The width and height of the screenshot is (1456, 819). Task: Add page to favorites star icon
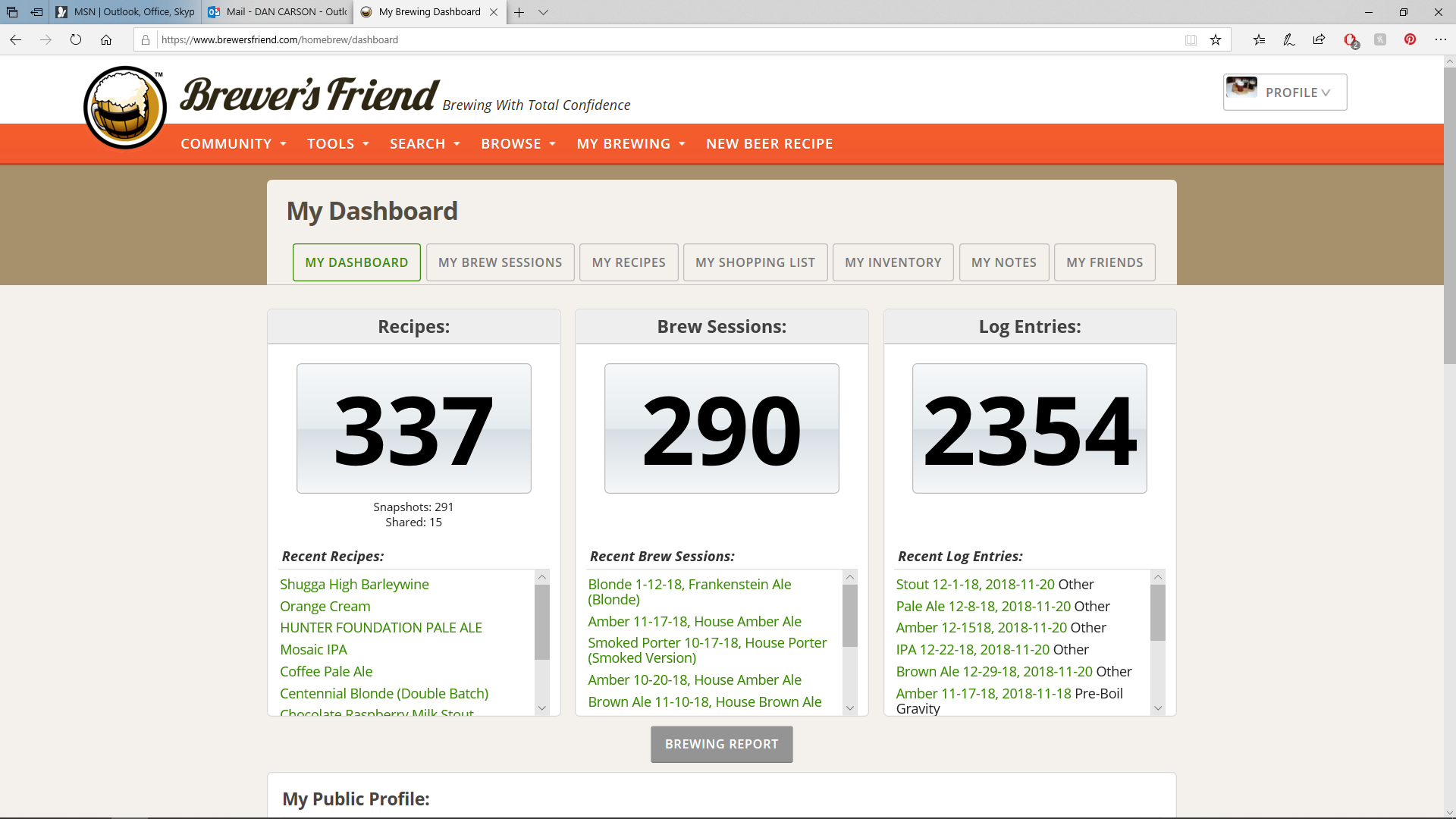[x=1216, y=40]
